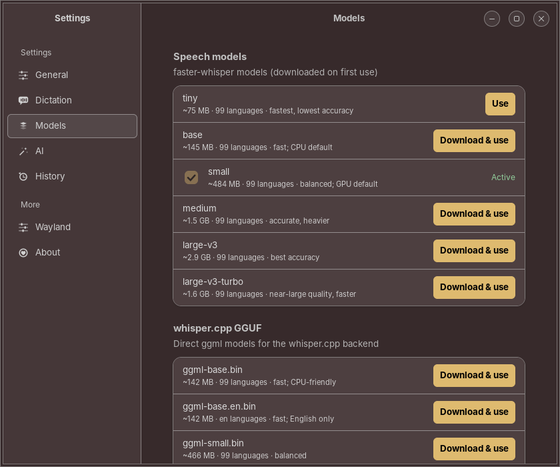Click the Wayland sliders icon
The width and height of the screenshot is (560, 467).
(x=23, y=227)
